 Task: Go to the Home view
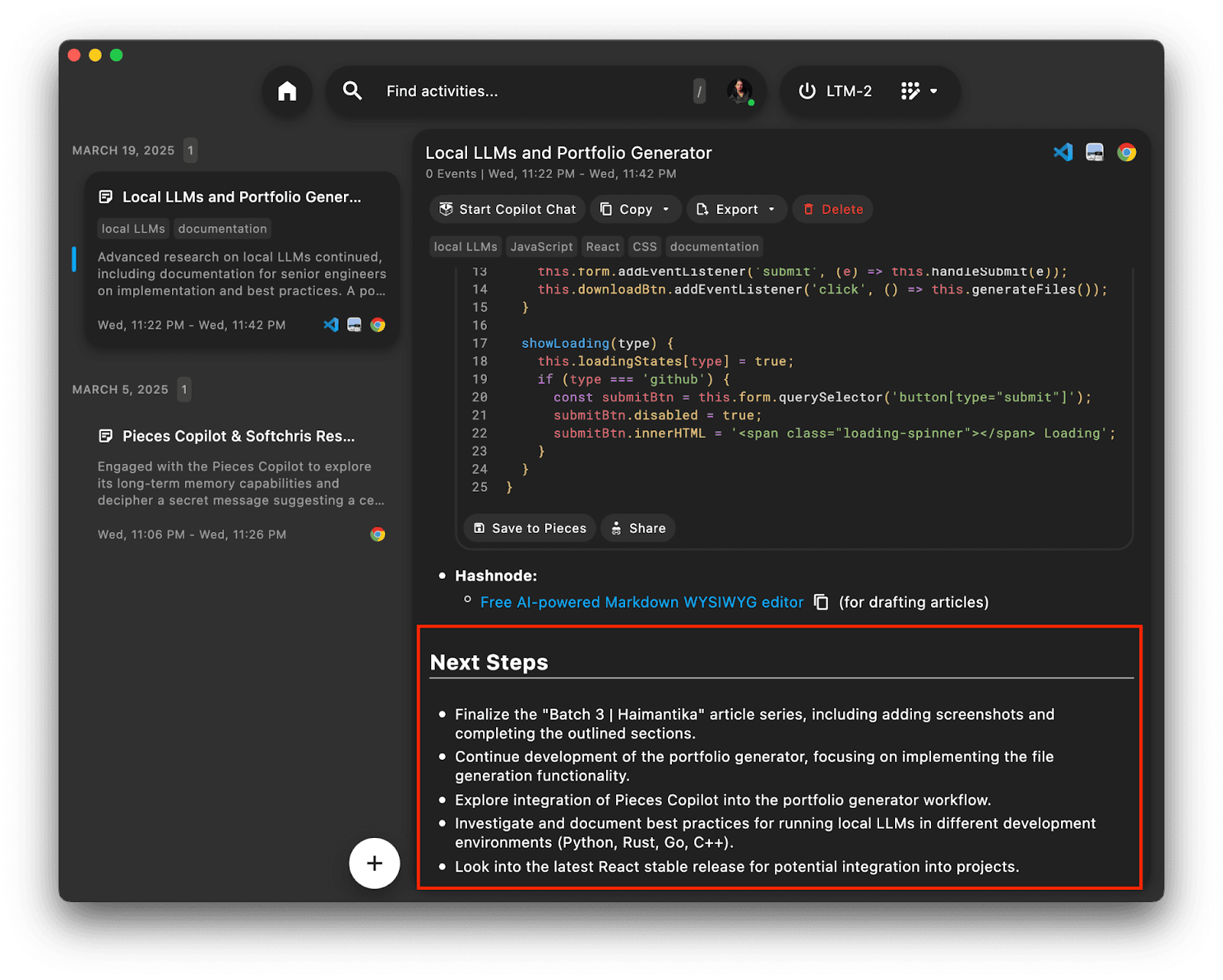point(287,92)
